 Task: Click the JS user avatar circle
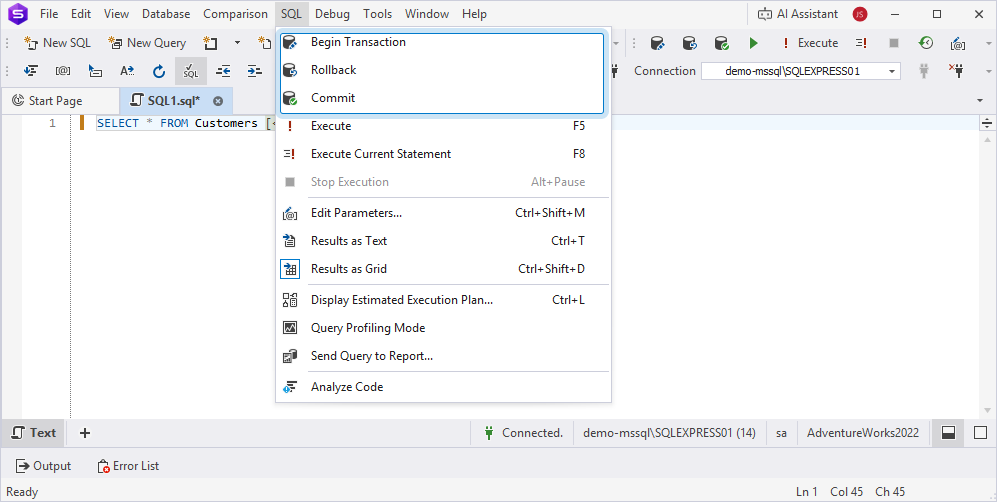click(x=860, y=14)
